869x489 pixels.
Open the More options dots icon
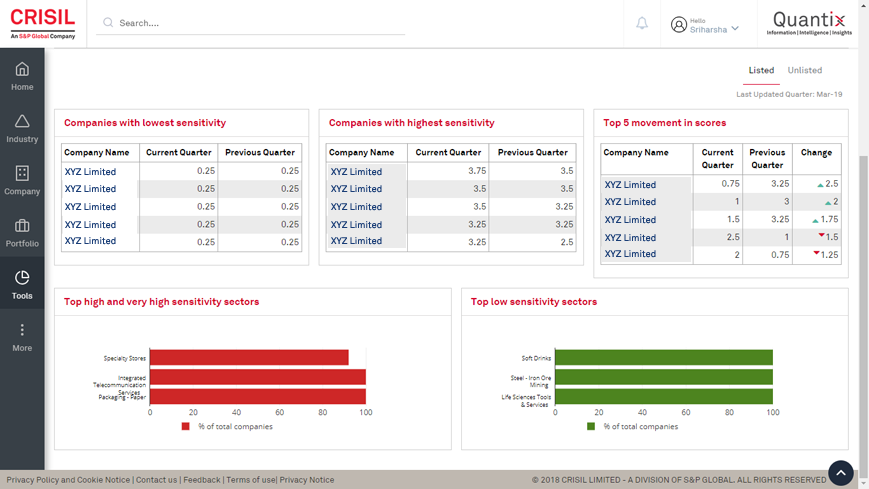[22, 330]
